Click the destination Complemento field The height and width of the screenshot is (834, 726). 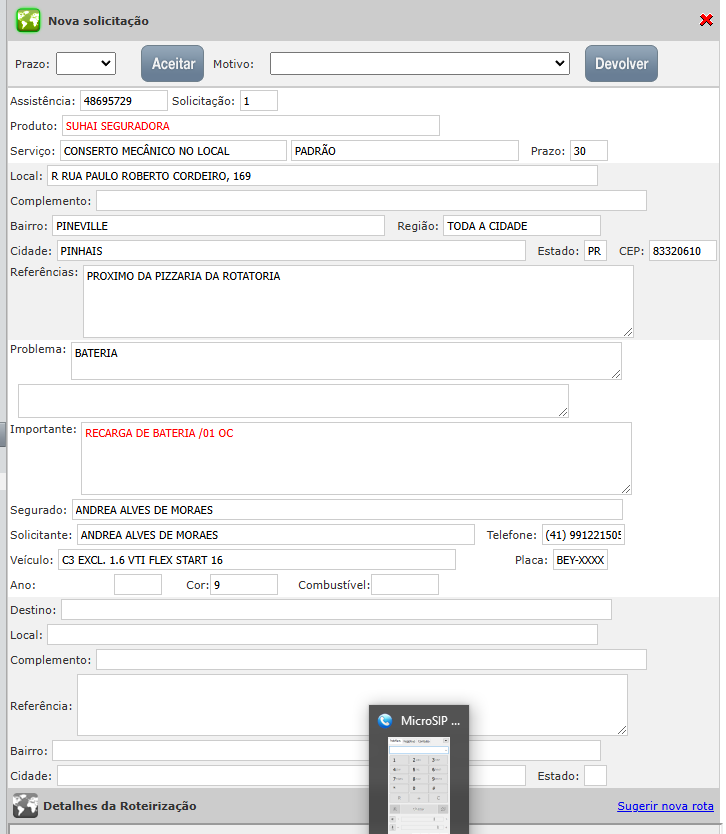tap(371, 660)
